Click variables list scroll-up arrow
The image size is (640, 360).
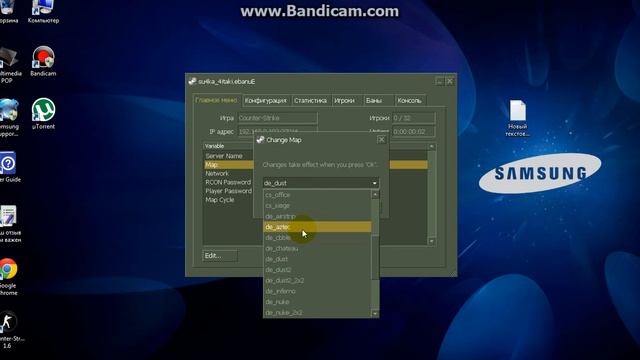[432, 146]
